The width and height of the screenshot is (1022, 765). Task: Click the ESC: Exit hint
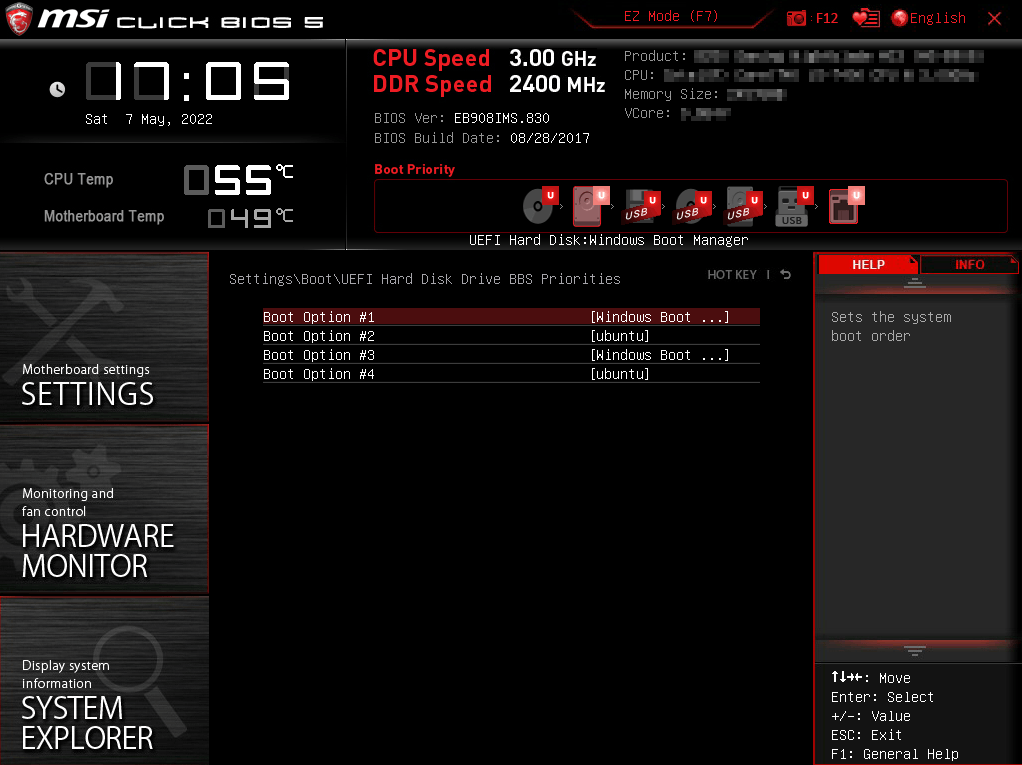(x=866, y=735)
